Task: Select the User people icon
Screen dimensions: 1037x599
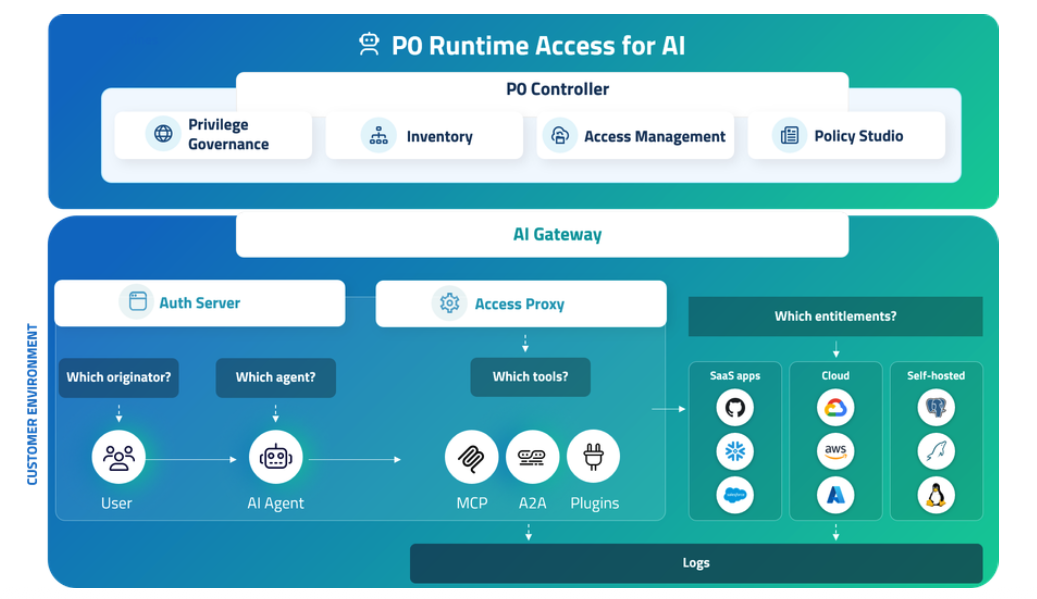Action: tap(118, 457)
